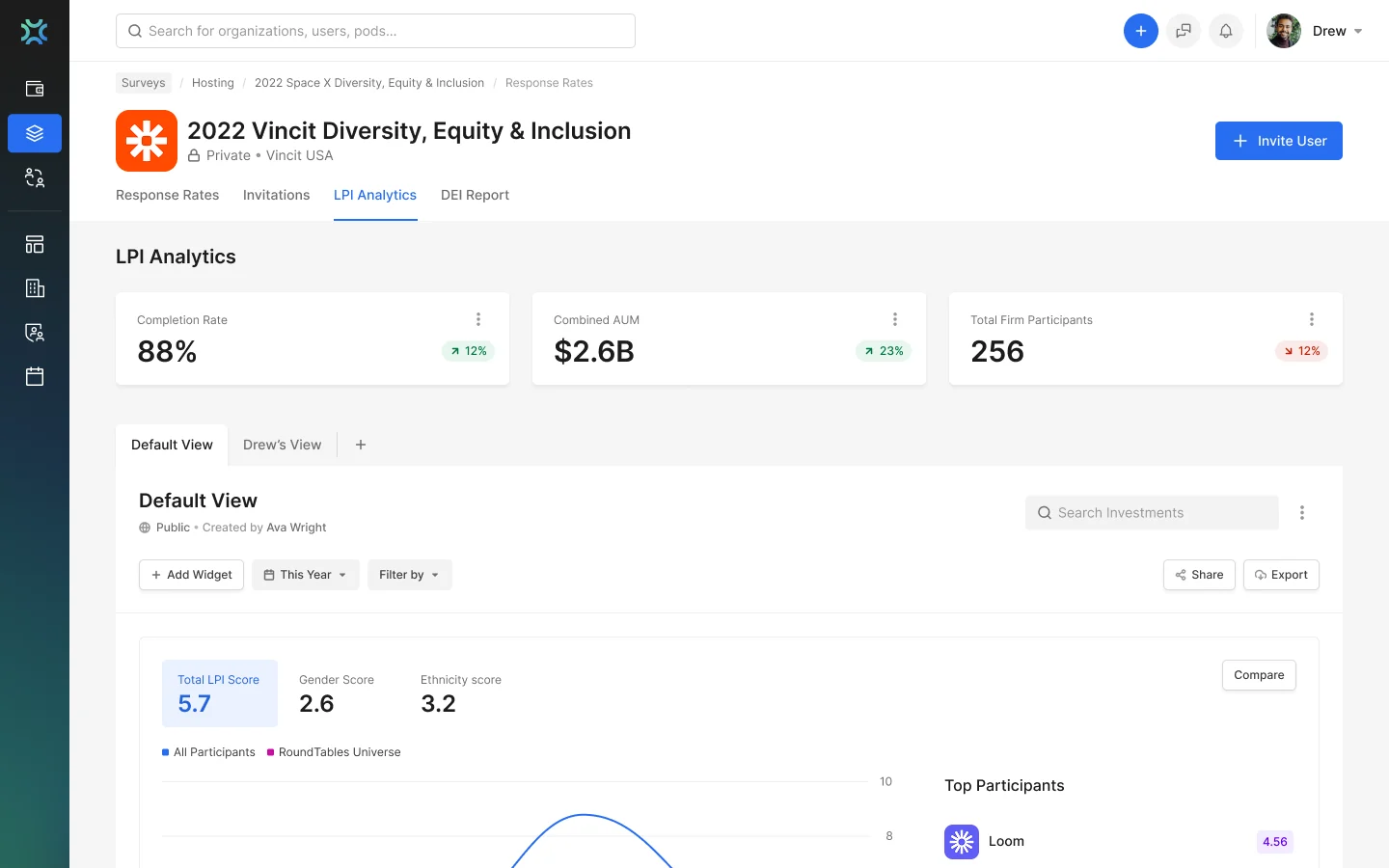Screen dimensions: 1389x868
Task: Open Completion Rate card options menu
Action: point(478,319)
